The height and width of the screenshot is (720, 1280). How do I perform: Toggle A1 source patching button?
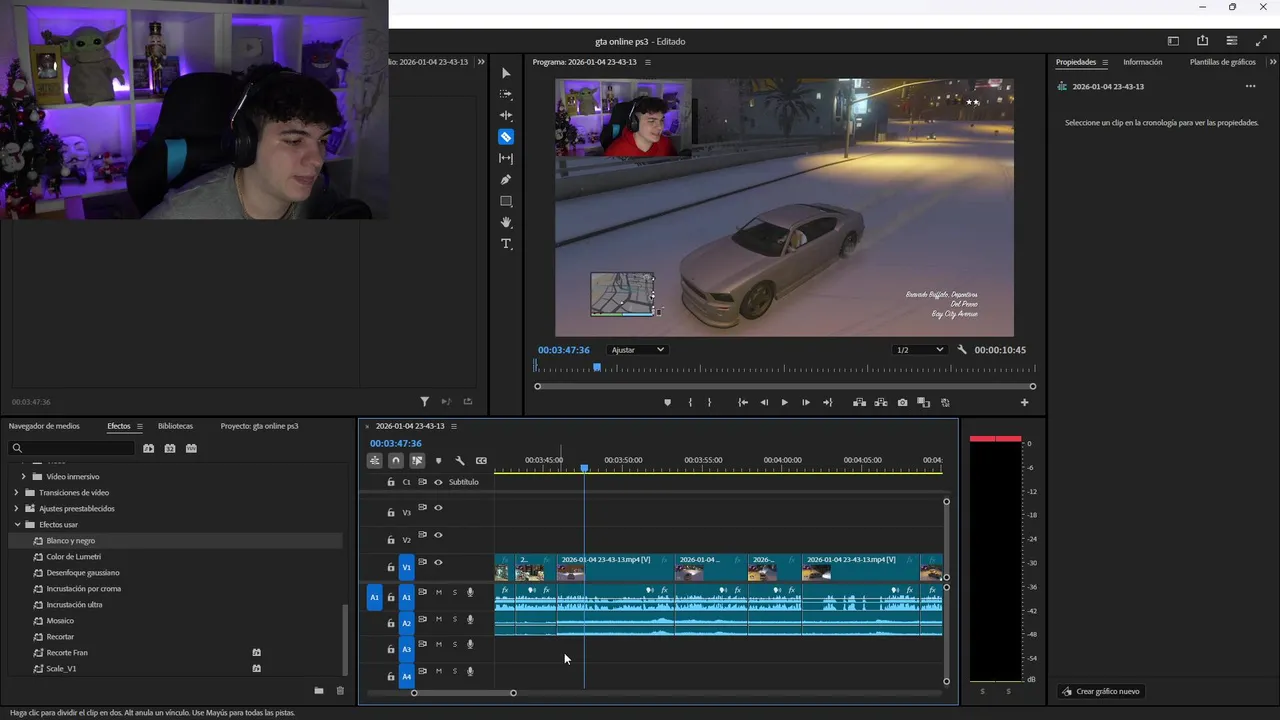coord(375,597)
